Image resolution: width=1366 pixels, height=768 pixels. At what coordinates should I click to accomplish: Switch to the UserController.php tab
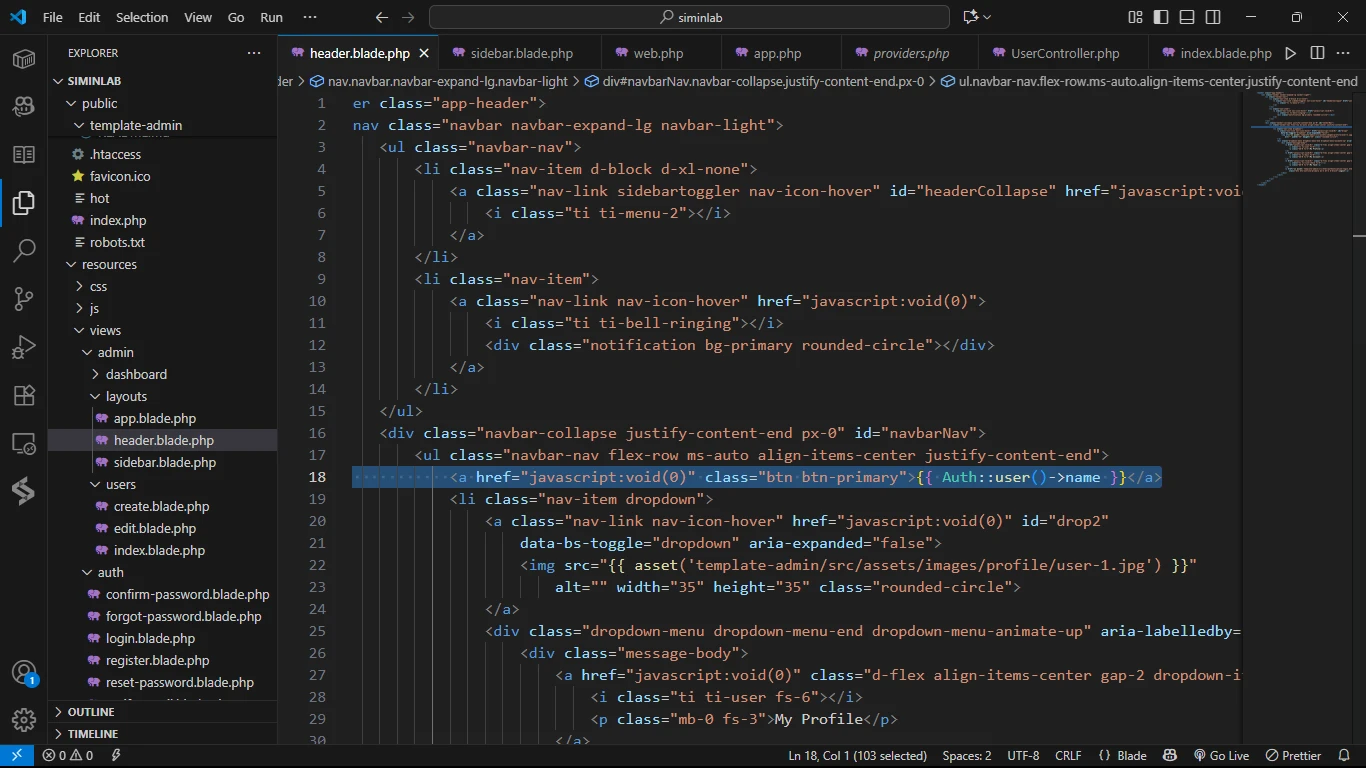(1065, 54)
